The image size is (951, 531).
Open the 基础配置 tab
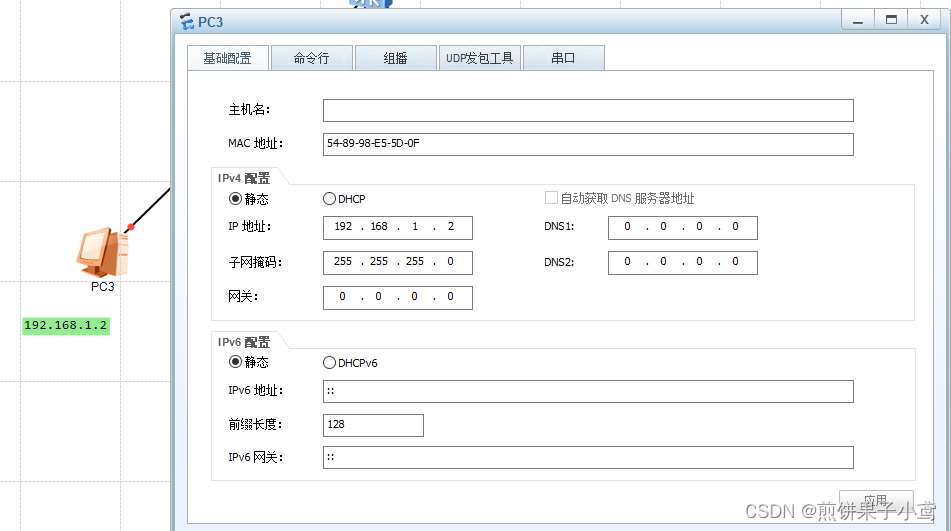coord(227,58)
